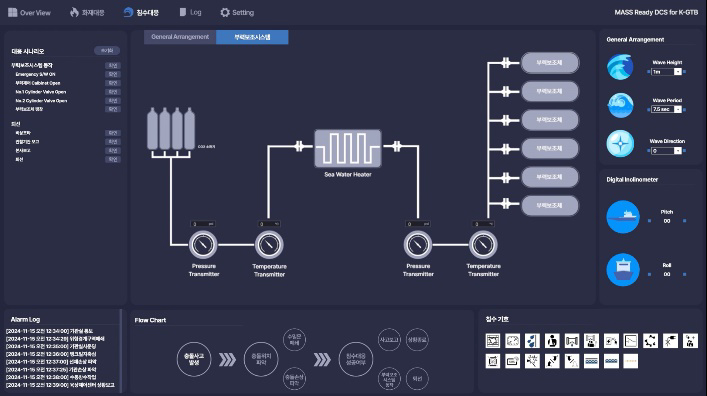Viewport: 707px width, 396px height.
Task: Click the Alarm Log entry at 12:36:00
Action: click(x=51, y=354)
